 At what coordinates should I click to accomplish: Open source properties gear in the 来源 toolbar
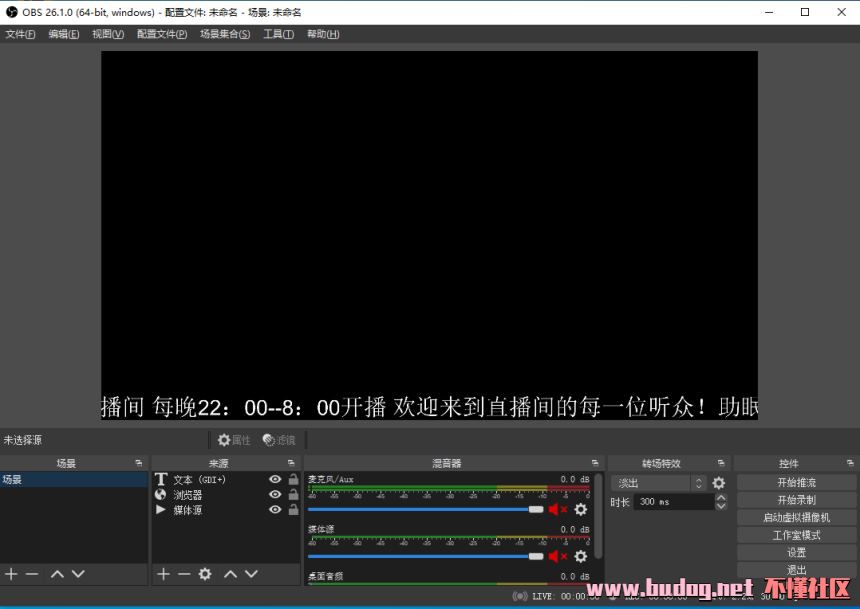[x=205, y=574]
